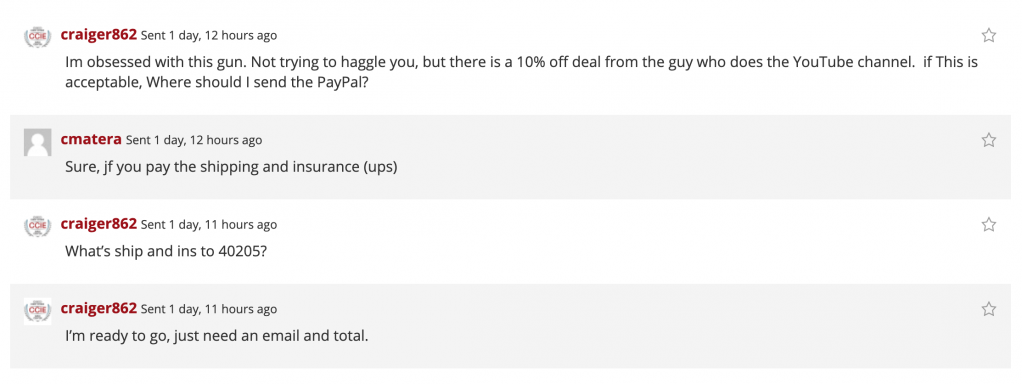
Task: Open craiger862 link above 'I'm ready to go'
Action: click(x=98, y=308)
